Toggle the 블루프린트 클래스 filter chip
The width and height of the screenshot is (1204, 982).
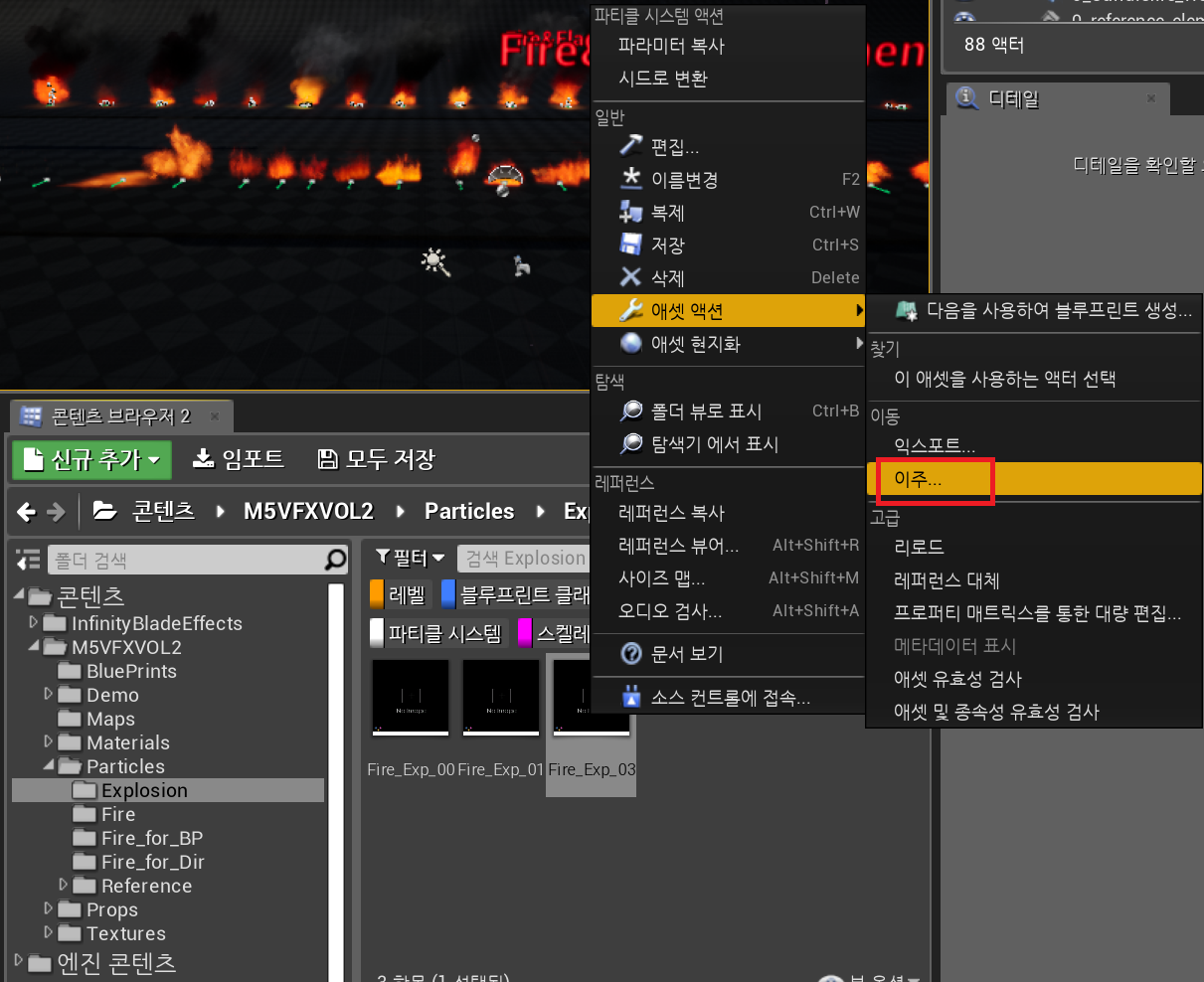(x=516, y=594)
